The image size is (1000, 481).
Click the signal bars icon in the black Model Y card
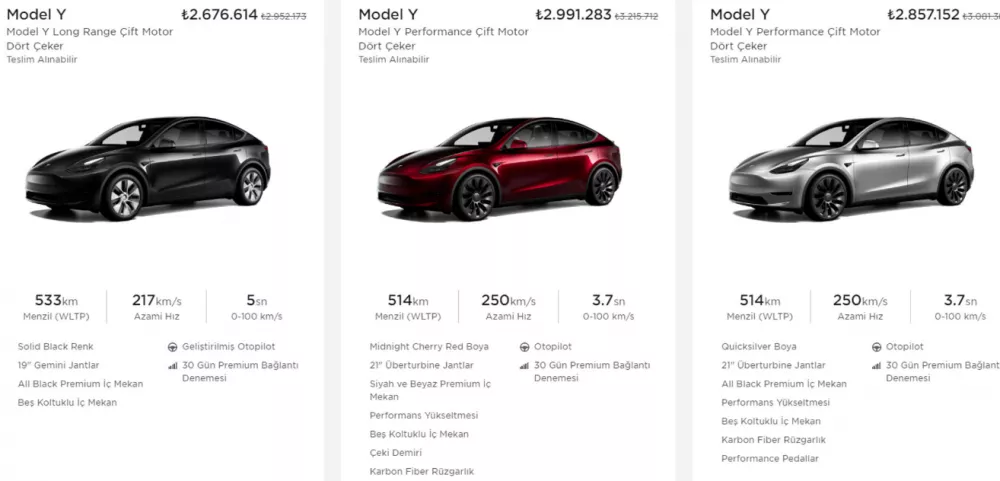[172, 365]
